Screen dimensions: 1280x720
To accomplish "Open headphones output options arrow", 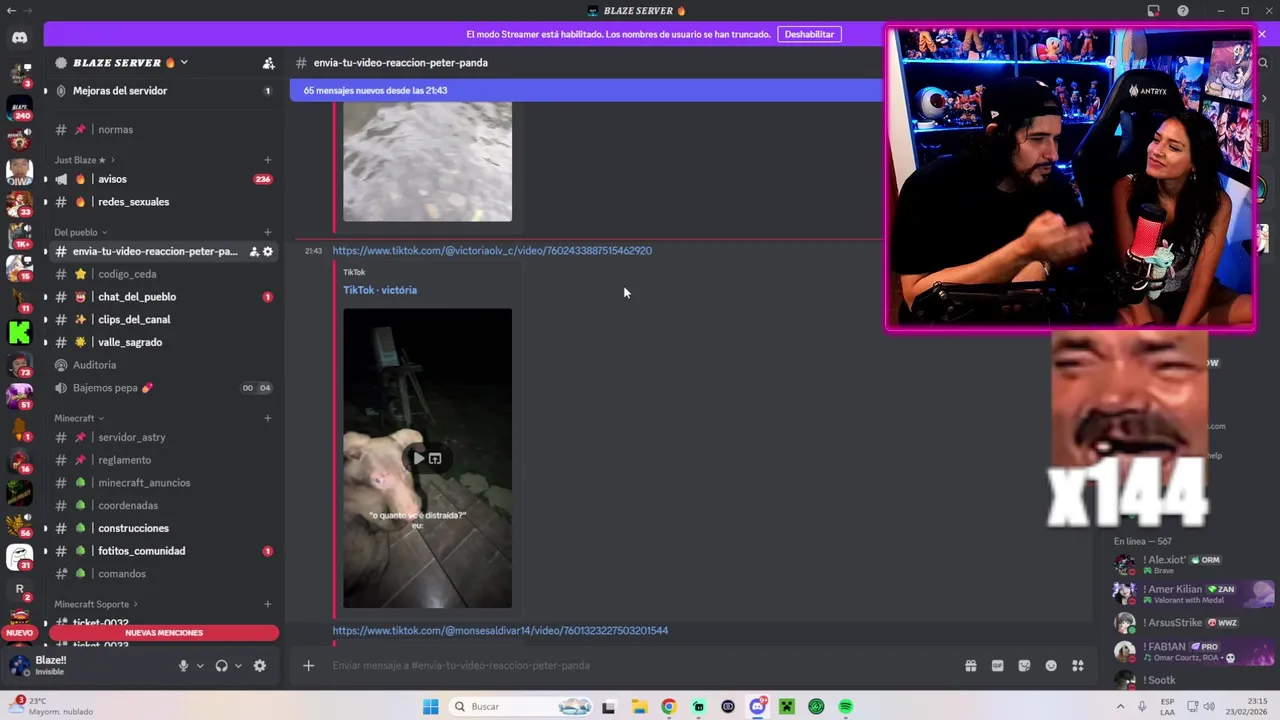I will [238, 666].
